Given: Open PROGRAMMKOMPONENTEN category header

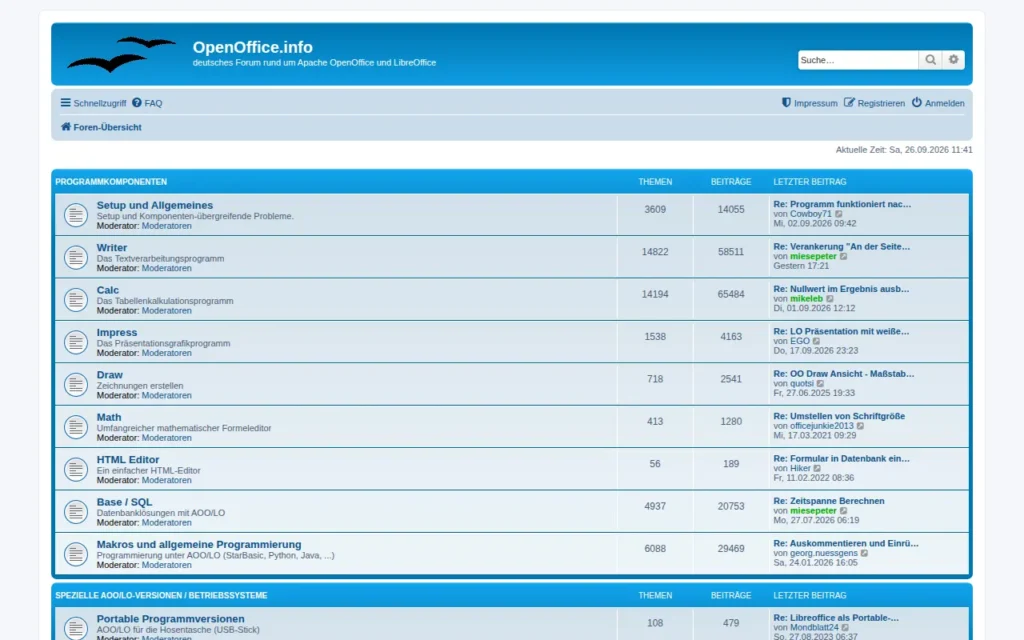Looking at the screenshot, I should pyautogui.click(x=111, y=182).
